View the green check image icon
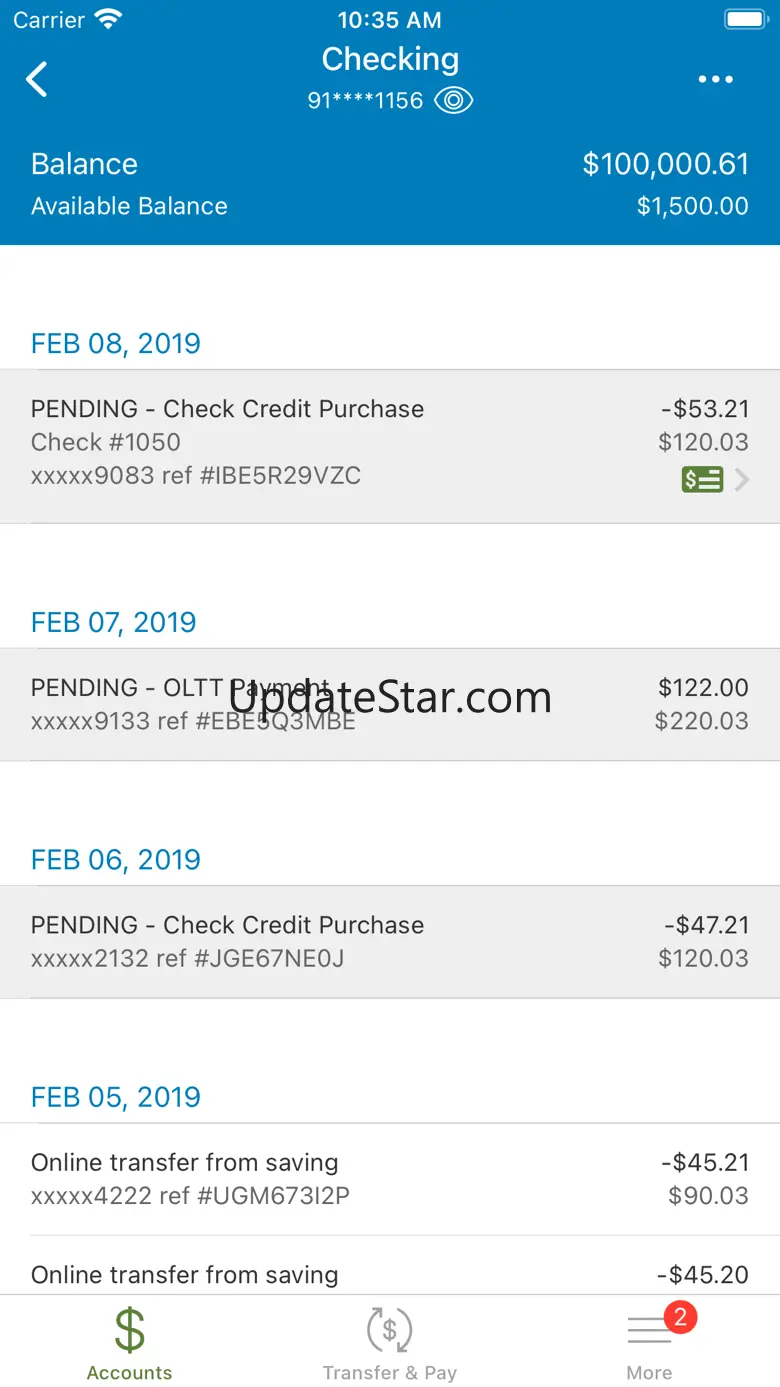Image resolution: width=780 pixels, height=1387 pixels. coord(702,480)
